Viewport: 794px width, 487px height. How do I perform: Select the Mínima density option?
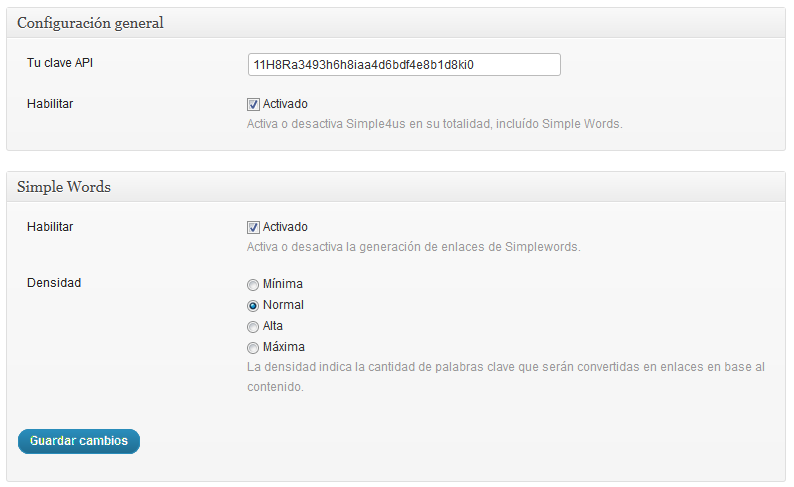[253, 285]
